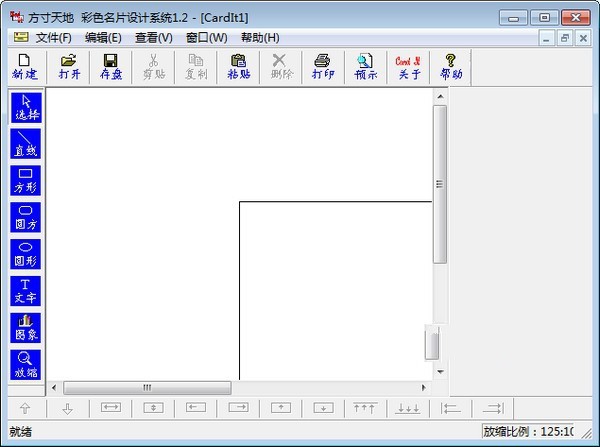Paste with the 粘贴 clipboard icon
The height and width of the screenshot is (447, 600).
pos(239,67)
